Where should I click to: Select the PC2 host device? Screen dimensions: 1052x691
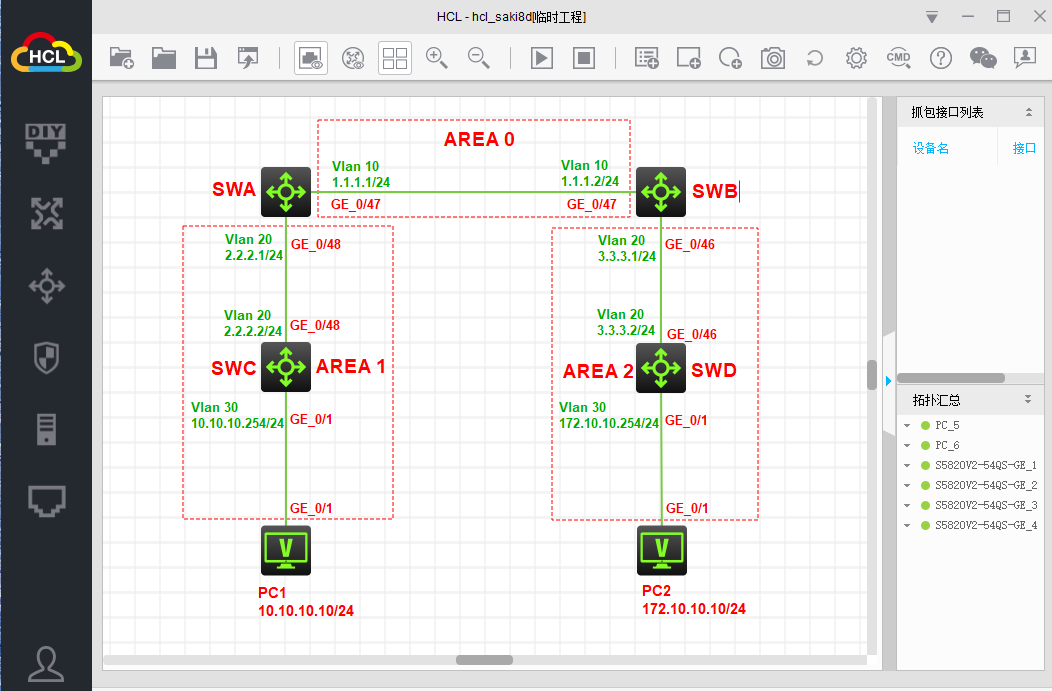click(x=662, y=550)
